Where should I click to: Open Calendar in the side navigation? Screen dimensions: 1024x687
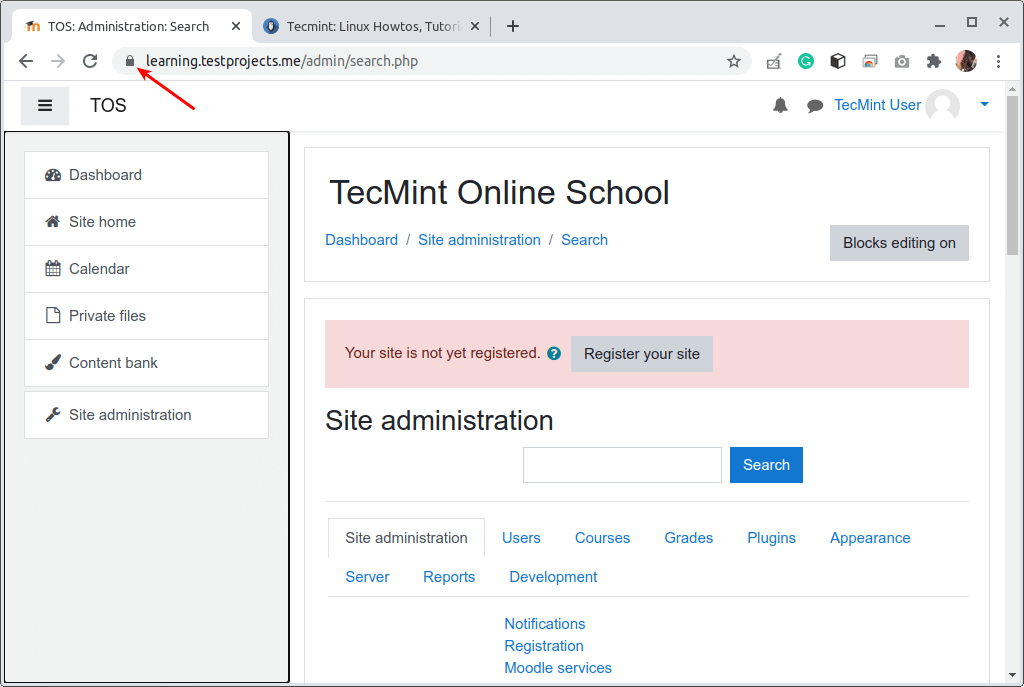coord(146,269)
